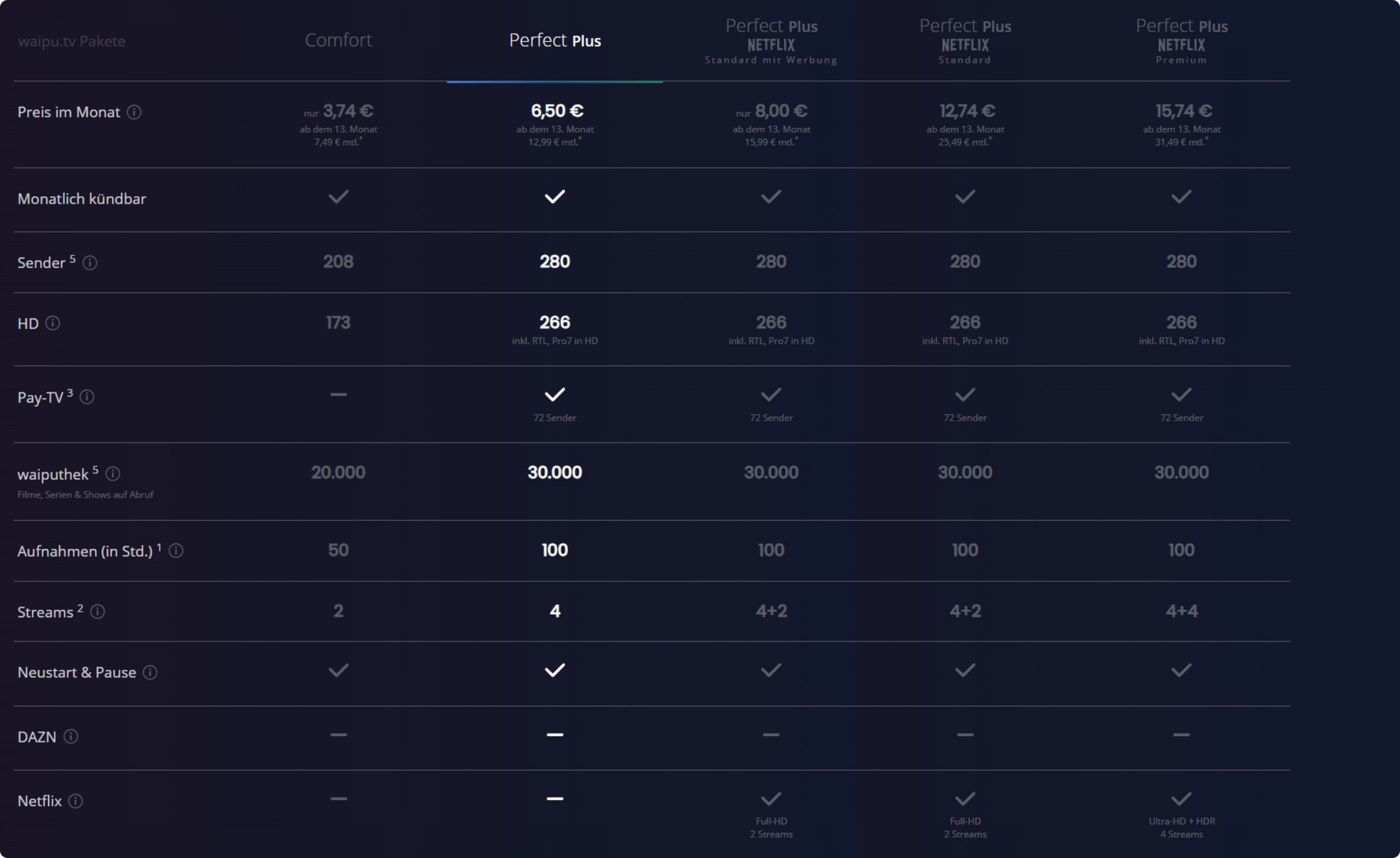This screenshot has height=858, width=1400.
Task: Click the Streams info icon
Action: pyautogui.click(x=98, y=612)
